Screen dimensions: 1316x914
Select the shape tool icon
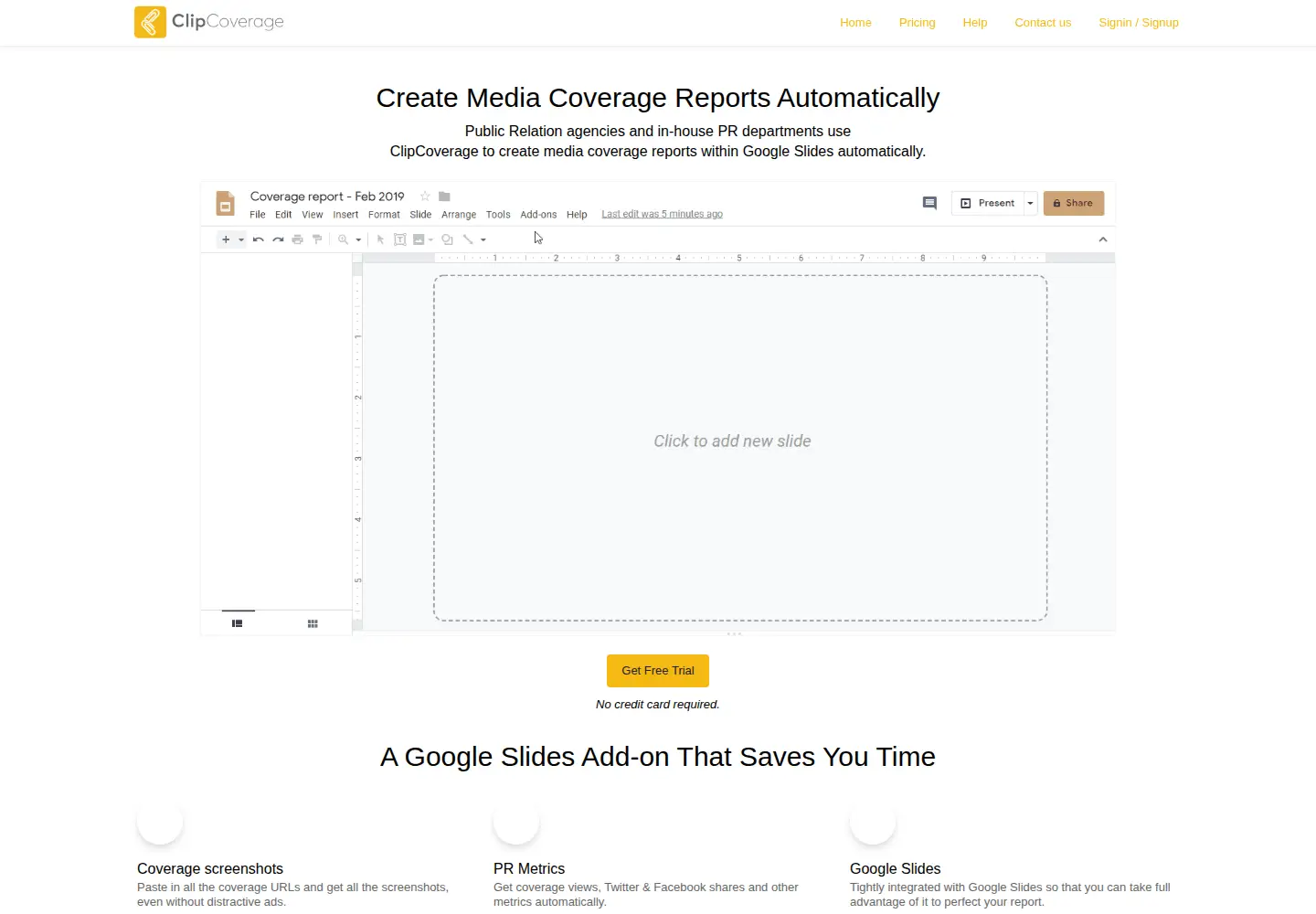(x=448, y=239)
